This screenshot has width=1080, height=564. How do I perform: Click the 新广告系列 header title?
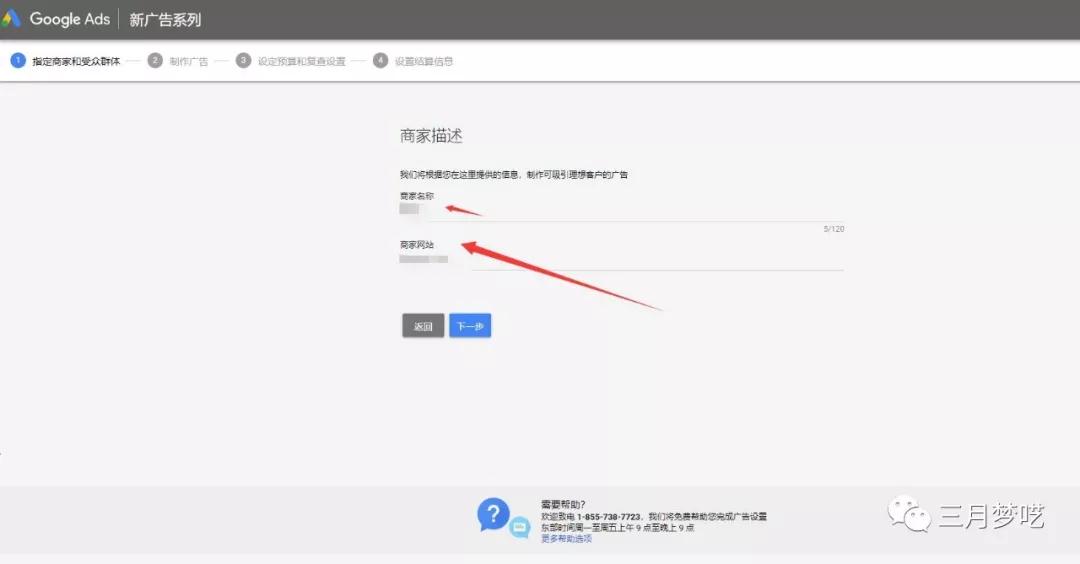click(x=165, y=20)
